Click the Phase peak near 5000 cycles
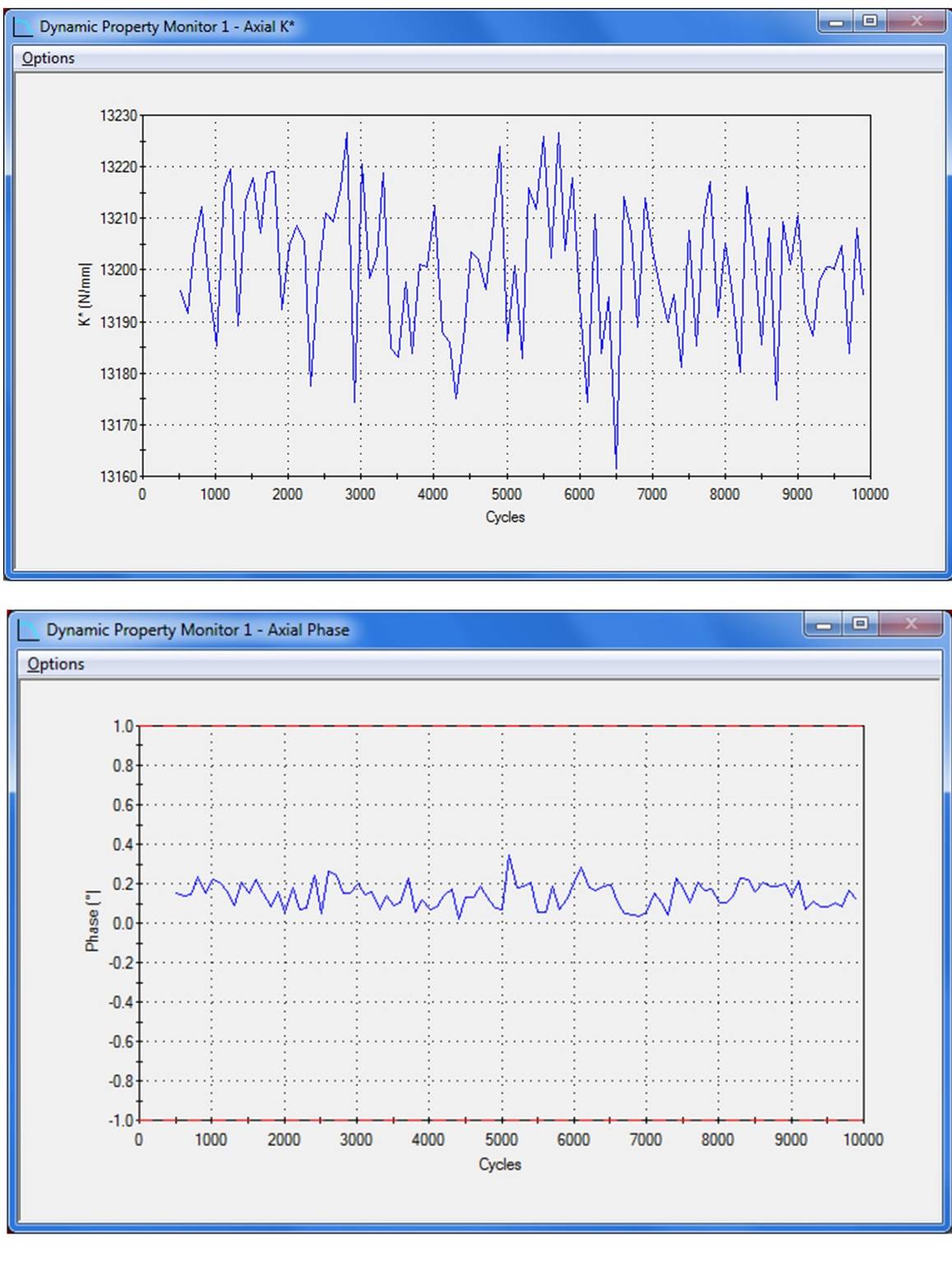The width and height of the screenshot is (952, 1268). tap(509, 857)
